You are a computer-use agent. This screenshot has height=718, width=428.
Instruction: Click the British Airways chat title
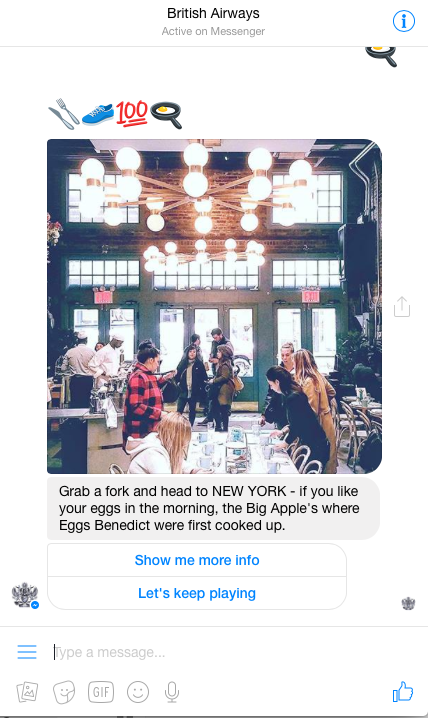213,13
